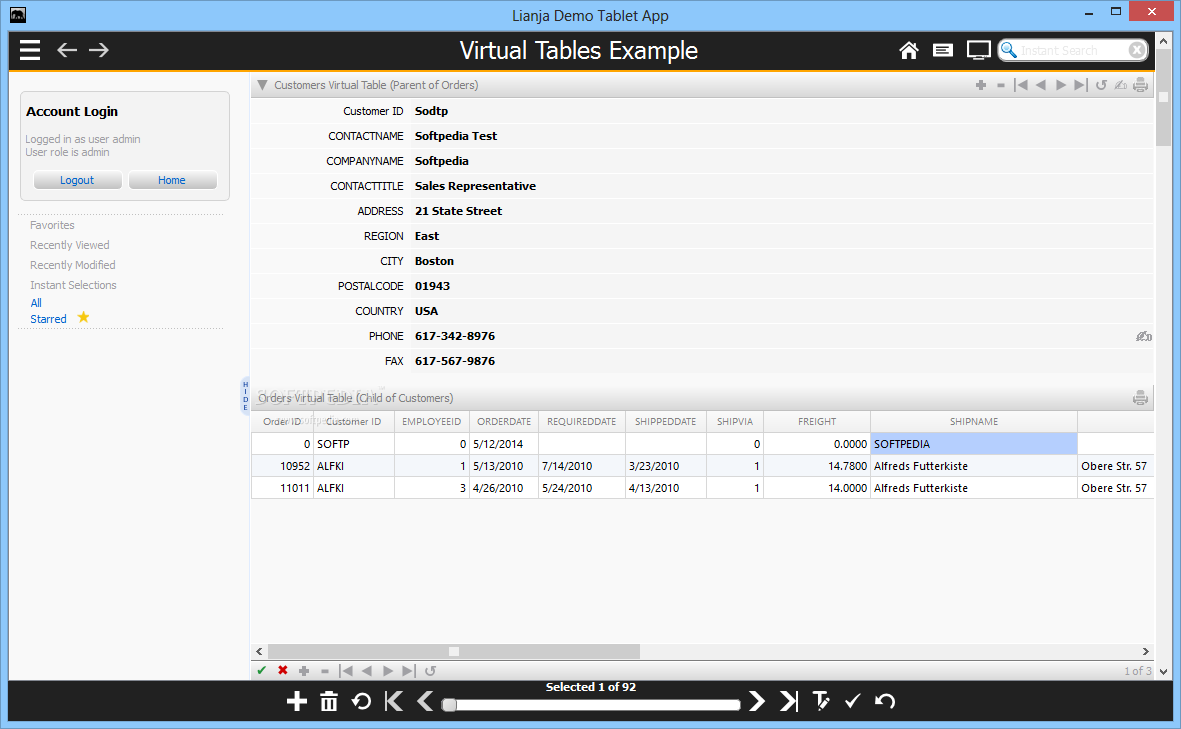Viewport: 1181px width, 729px height.
Task: Jump to first customer record in section header
Action: (x=1021, y=85)
